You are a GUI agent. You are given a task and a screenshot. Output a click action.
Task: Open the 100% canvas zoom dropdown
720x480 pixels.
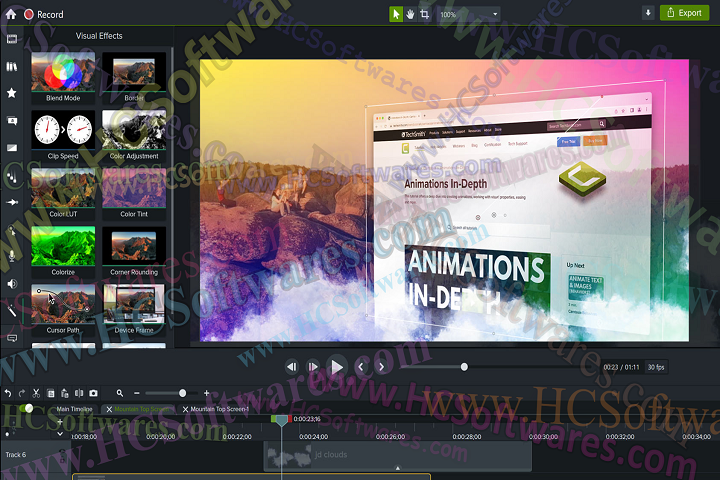[x=468, y=14]
